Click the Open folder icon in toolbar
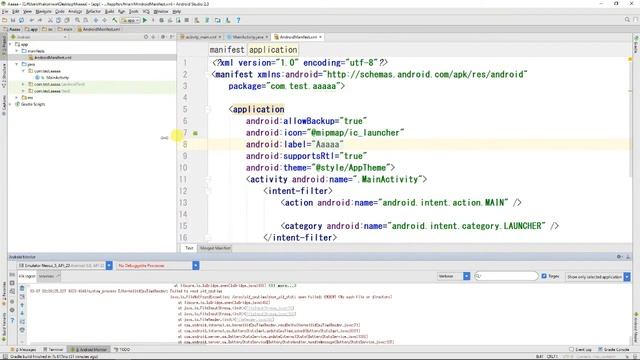This screenshot has height=360, width=640. tap(4, 20)
